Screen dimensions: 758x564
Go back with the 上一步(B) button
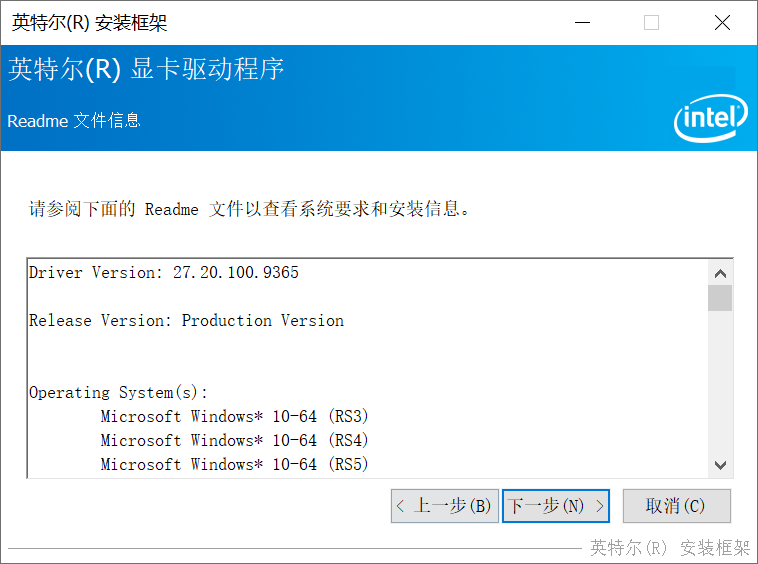pyautogui.click(x=444, y=506)
